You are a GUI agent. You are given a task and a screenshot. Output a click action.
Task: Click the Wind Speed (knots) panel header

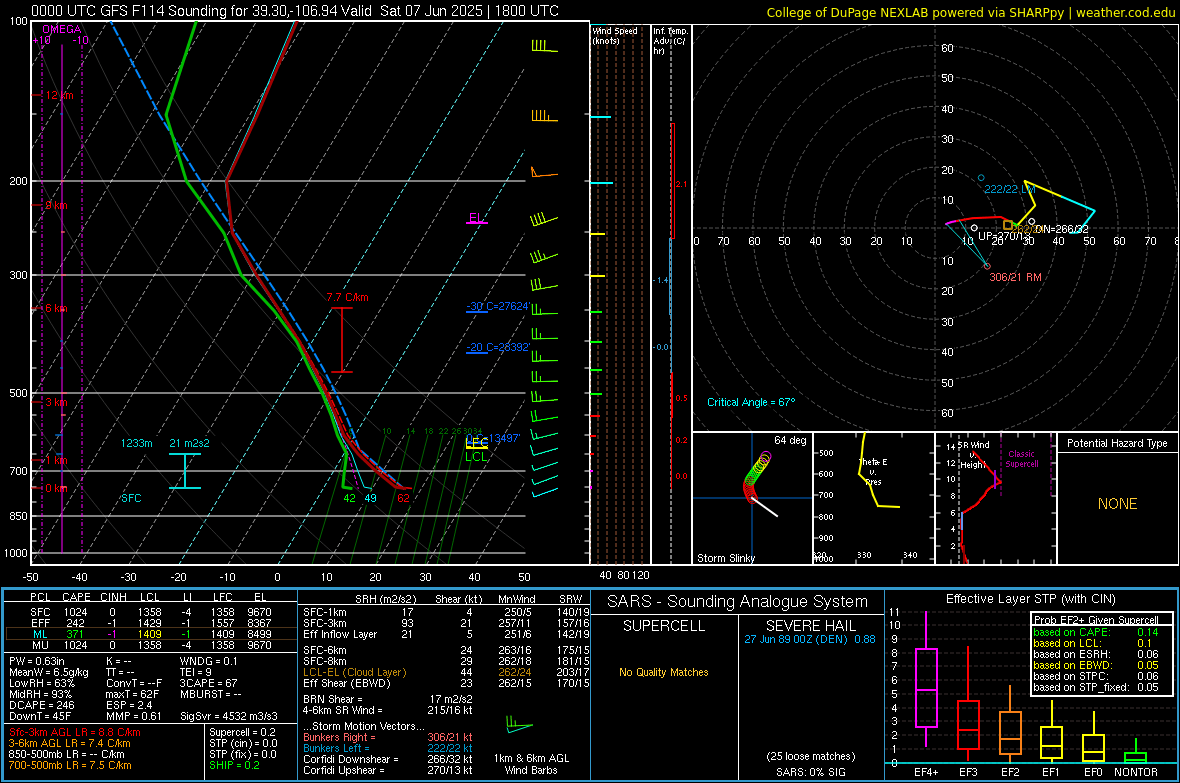615,35
